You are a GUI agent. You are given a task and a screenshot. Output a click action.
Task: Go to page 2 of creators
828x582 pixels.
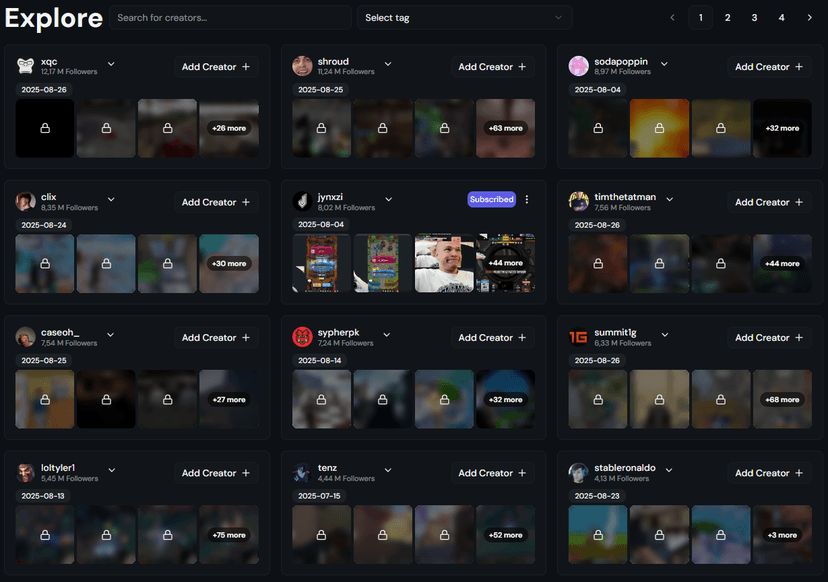click(x=727, y=17)
